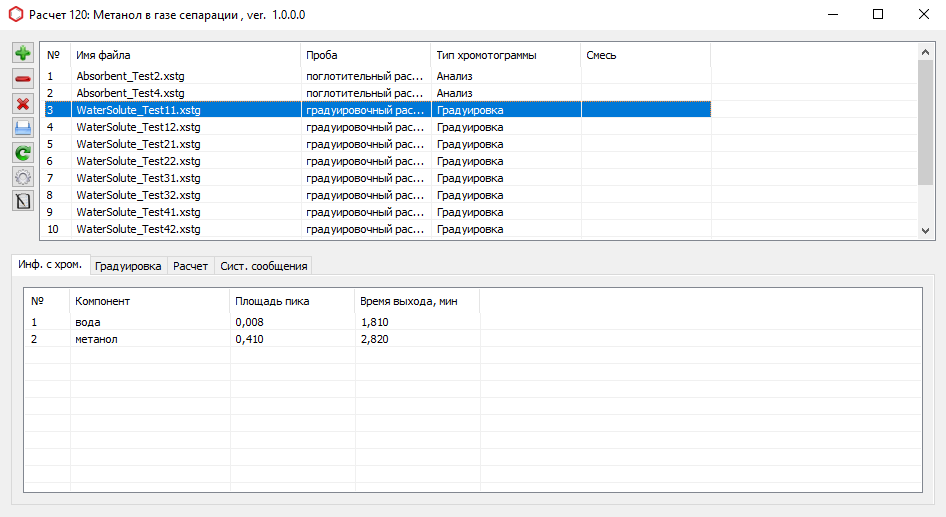946x517 pixels.
Task: Select the Инф. с хром. tab
Action: 50,265
